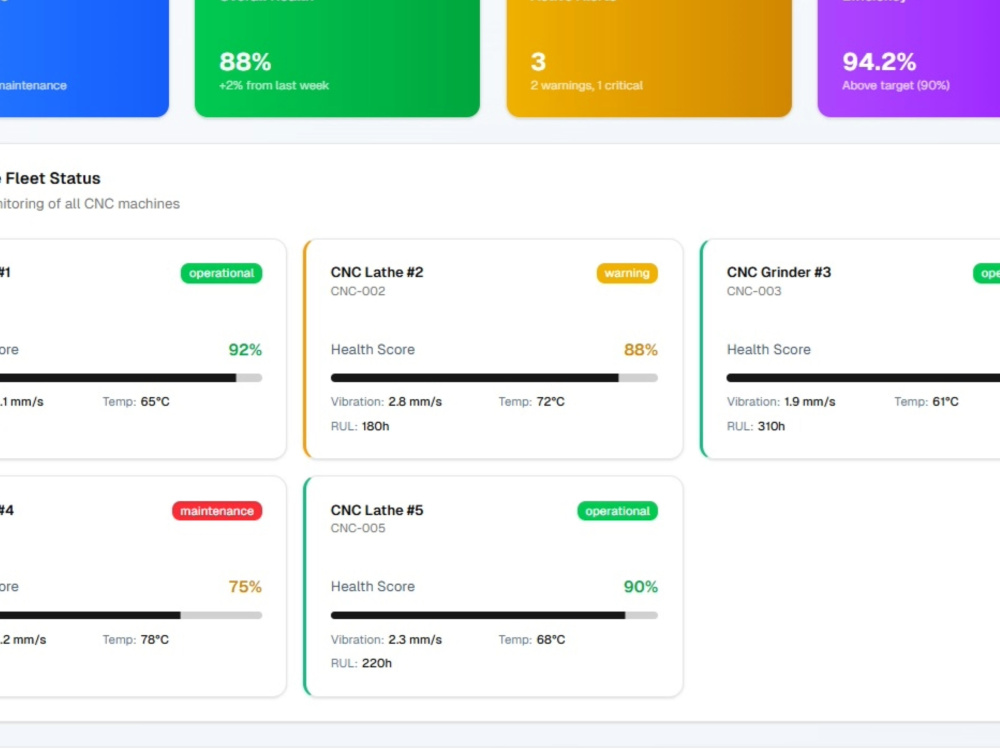Click the progress bar under the 75% score
Image resolution: width=1000 pixels, height=750 pixels.
click(x=131, y=615)
